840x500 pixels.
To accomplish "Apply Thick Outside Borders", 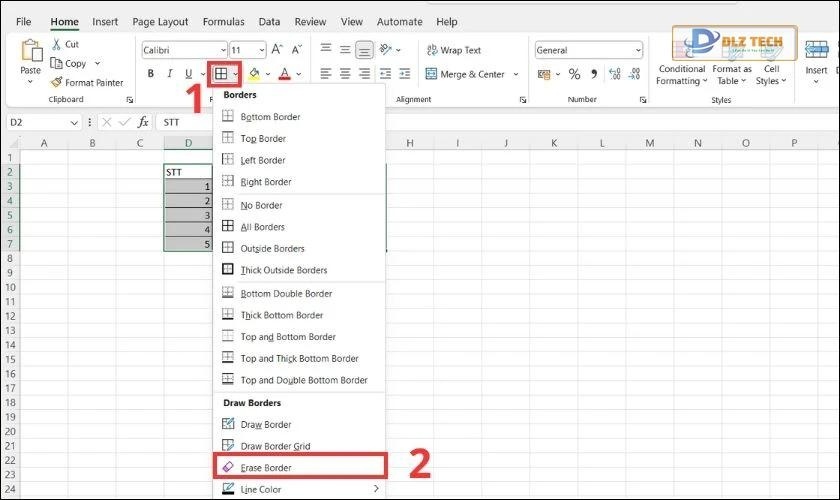I will pos(283,270).
